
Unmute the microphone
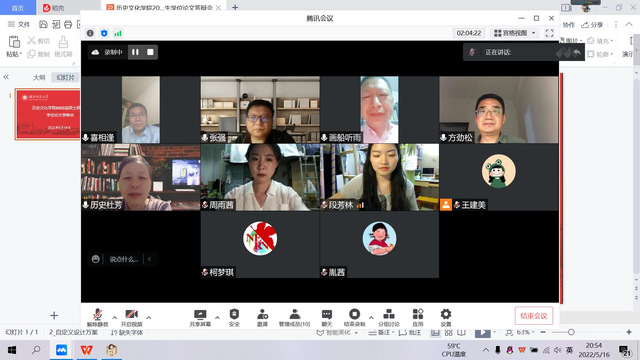[97, 318]
